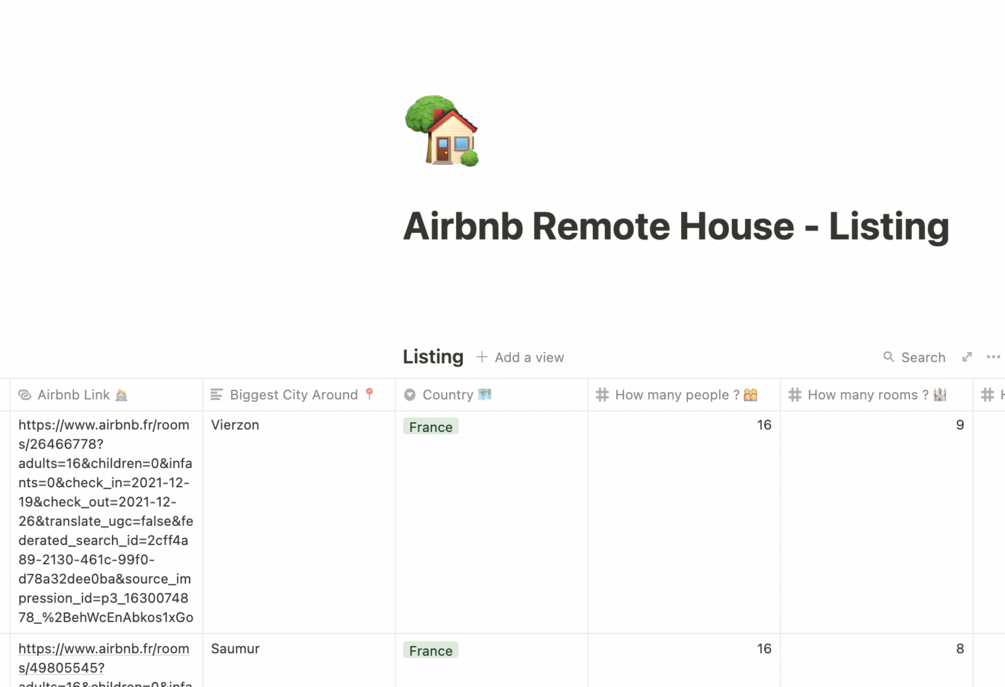1005x687 pixels.
Task: Click the select-type icon on the Country header
Action: [x=410, y=394]
